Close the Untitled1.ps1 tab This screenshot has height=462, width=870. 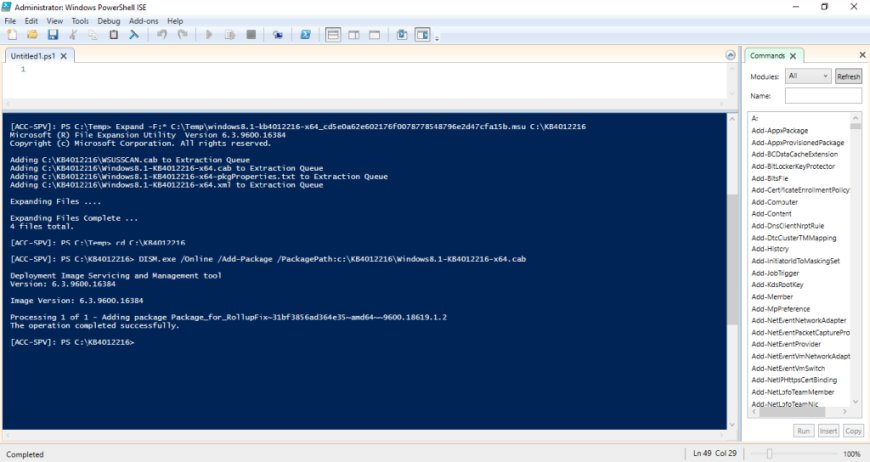click(64, 56)
